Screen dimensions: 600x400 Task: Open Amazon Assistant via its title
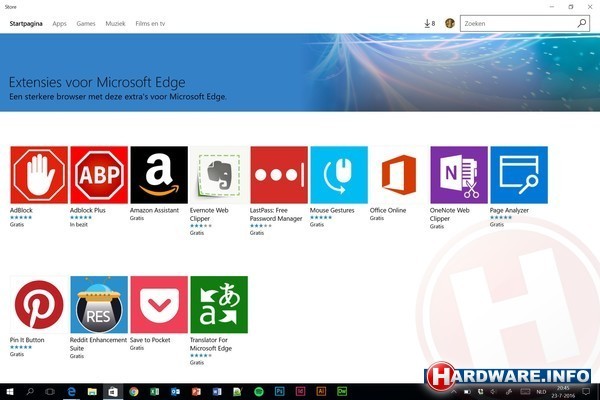coord(154,210)
